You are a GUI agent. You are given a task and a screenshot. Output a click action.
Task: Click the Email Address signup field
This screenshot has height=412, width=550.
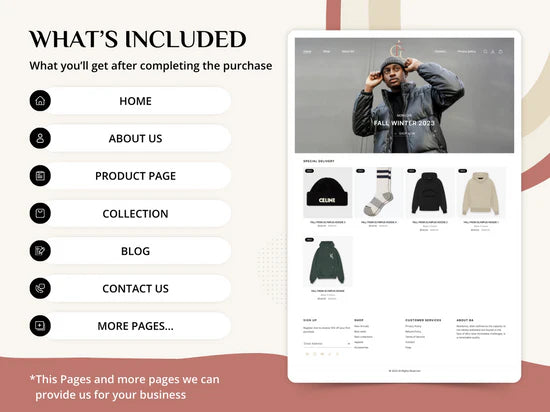(x=327, y=344)
